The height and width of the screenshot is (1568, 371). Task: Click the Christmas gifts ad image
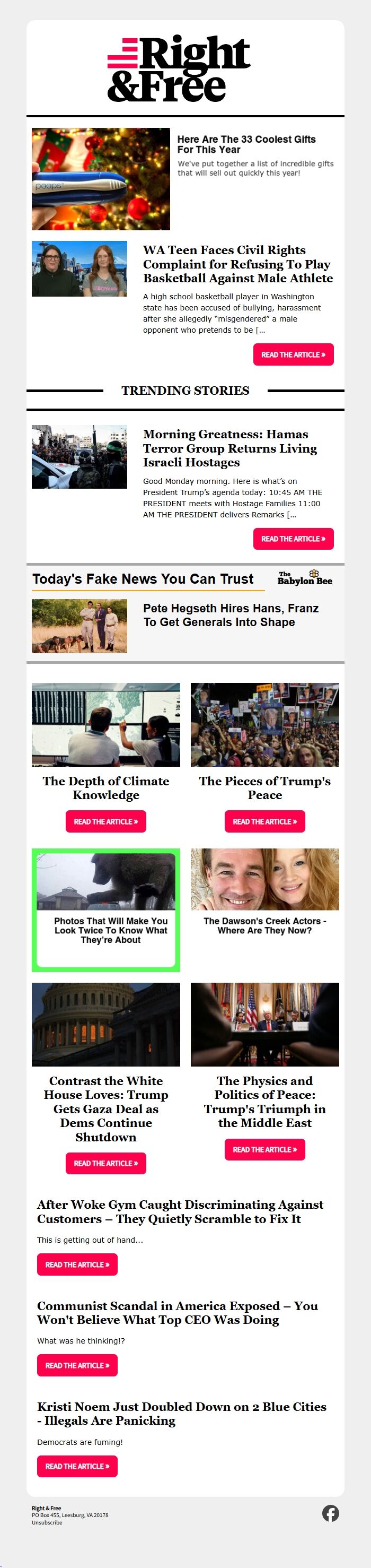101,179
